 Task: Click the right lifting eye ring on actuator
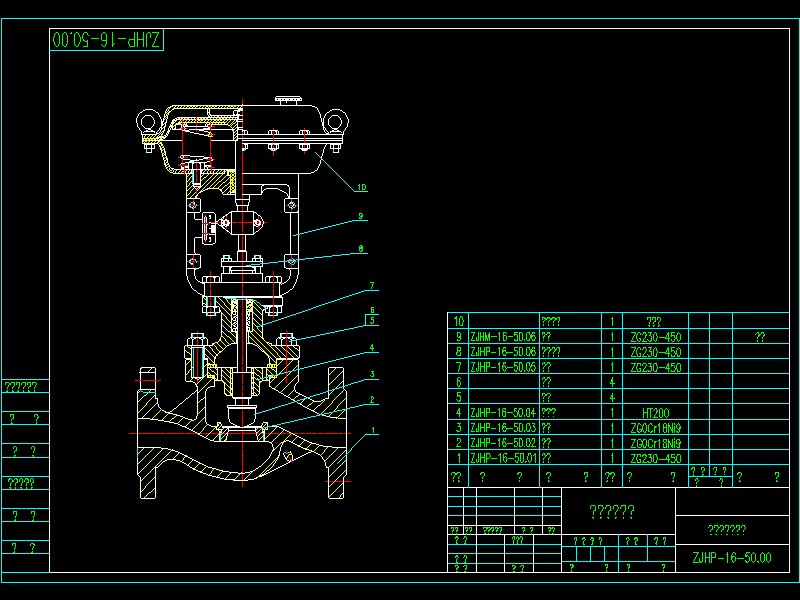point(336,121)
